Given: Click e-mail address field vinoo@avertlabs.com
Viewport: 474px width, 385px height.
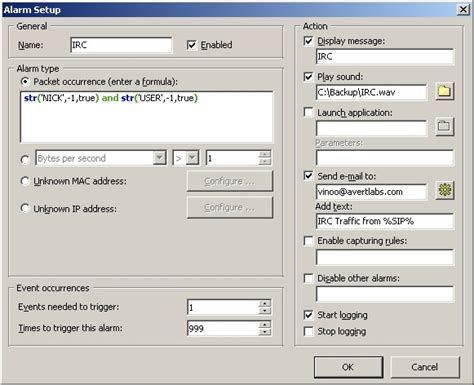Looking at the screenshot, I should [371, 192].
